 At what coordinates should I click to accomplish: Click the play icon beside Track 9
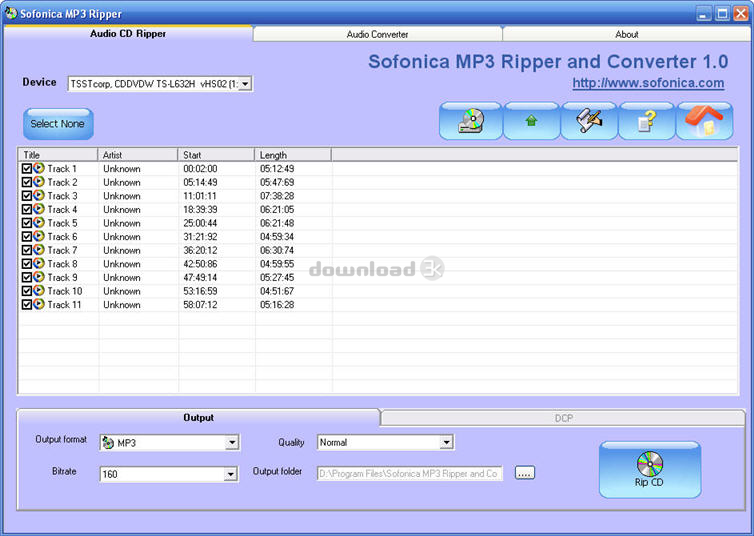tap(39, 277)
